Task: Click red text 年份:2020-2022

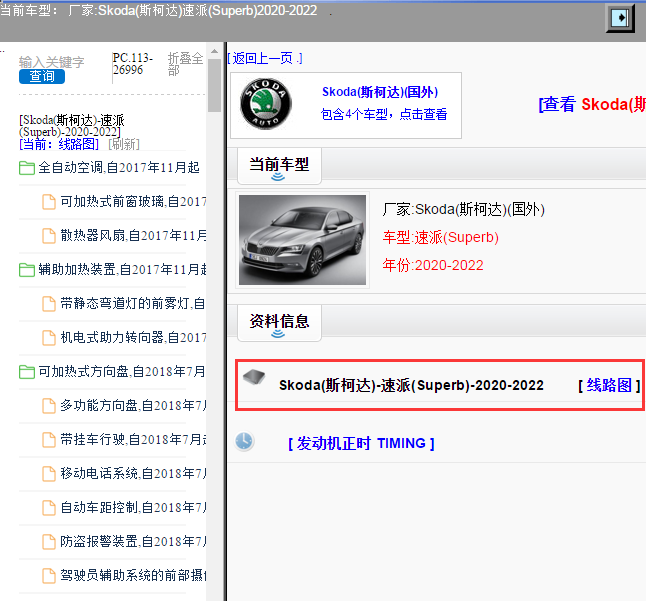Action: click(433, 265)
